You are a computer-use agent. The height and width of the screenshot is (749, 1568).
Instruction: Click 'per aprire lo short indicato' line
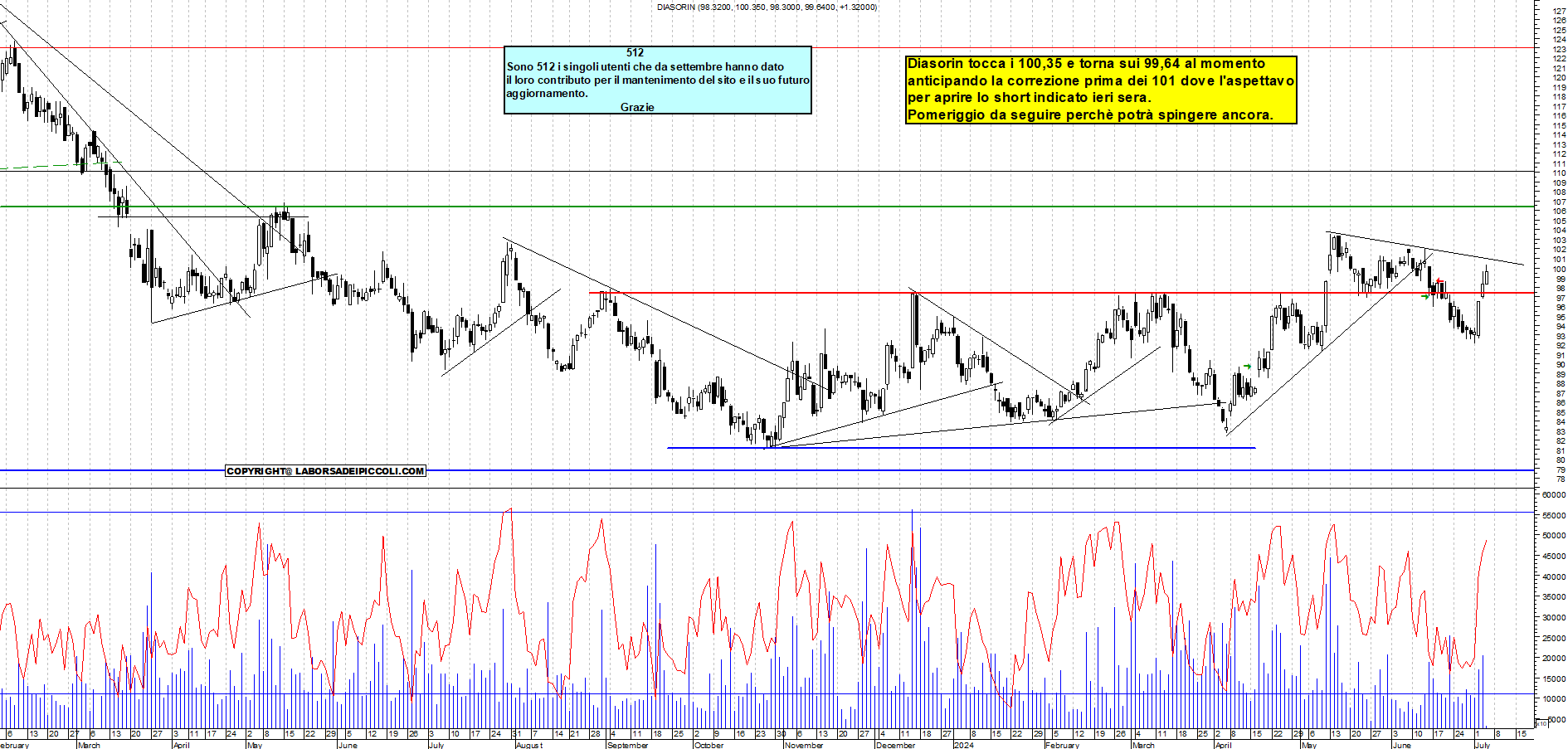(1029, 97)
